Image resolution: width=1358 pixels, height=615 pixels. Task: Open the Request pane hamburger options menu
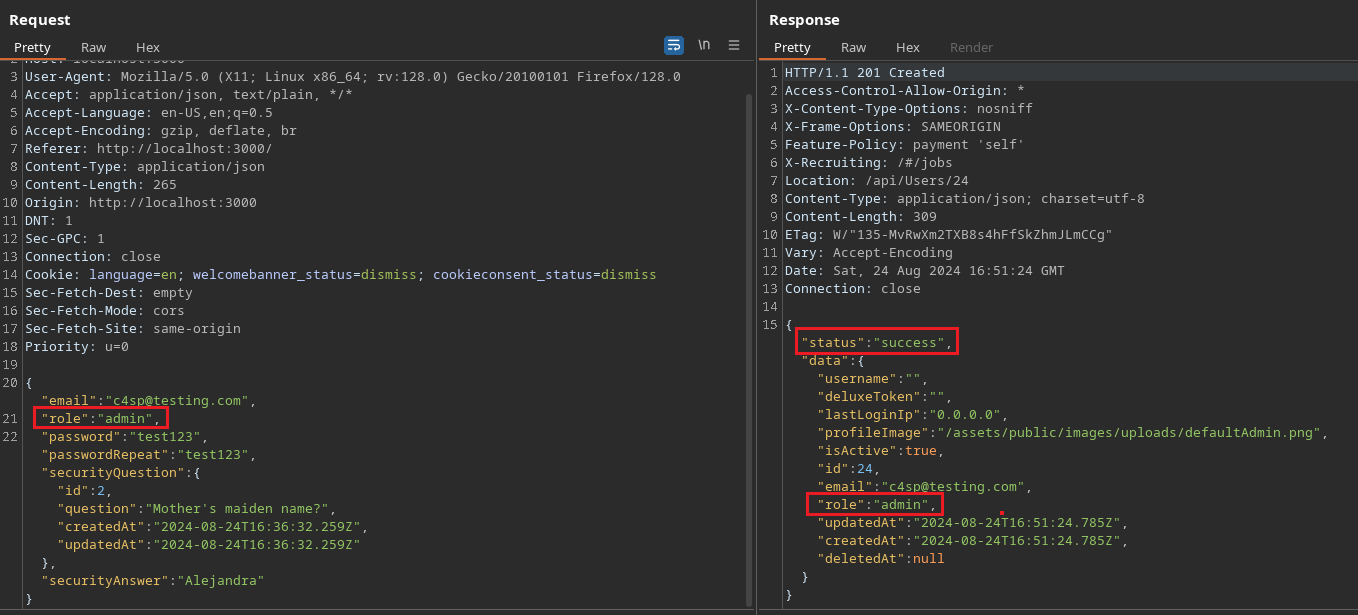pyautogui.click(x=733, y=45)
